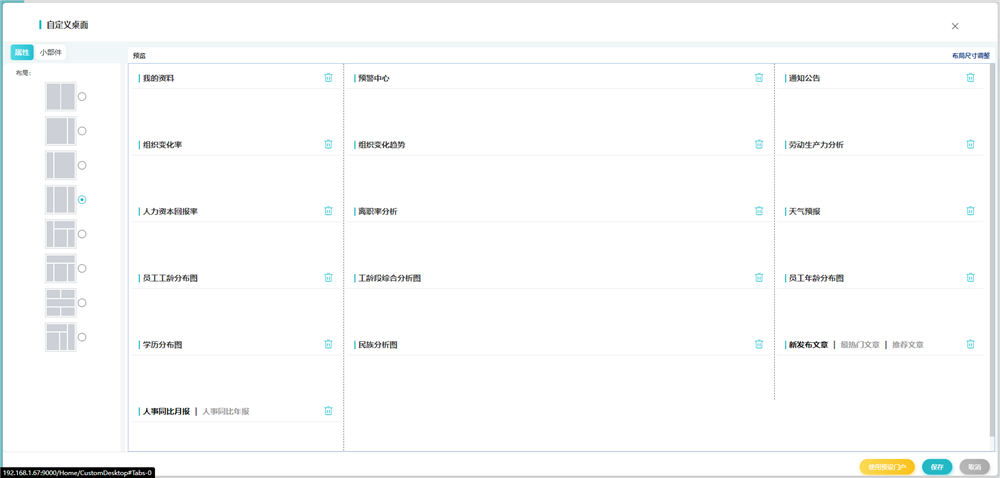Image resolution: width=1000 pixels, height=478 pixels.
Task: Delete the 民族分析图 widget
Action: (759, 345)
